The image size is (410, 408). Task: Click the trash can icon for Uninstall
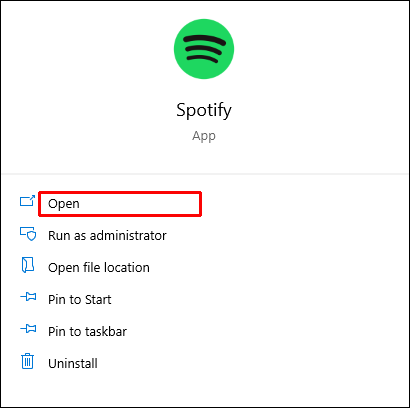(28, 361)
